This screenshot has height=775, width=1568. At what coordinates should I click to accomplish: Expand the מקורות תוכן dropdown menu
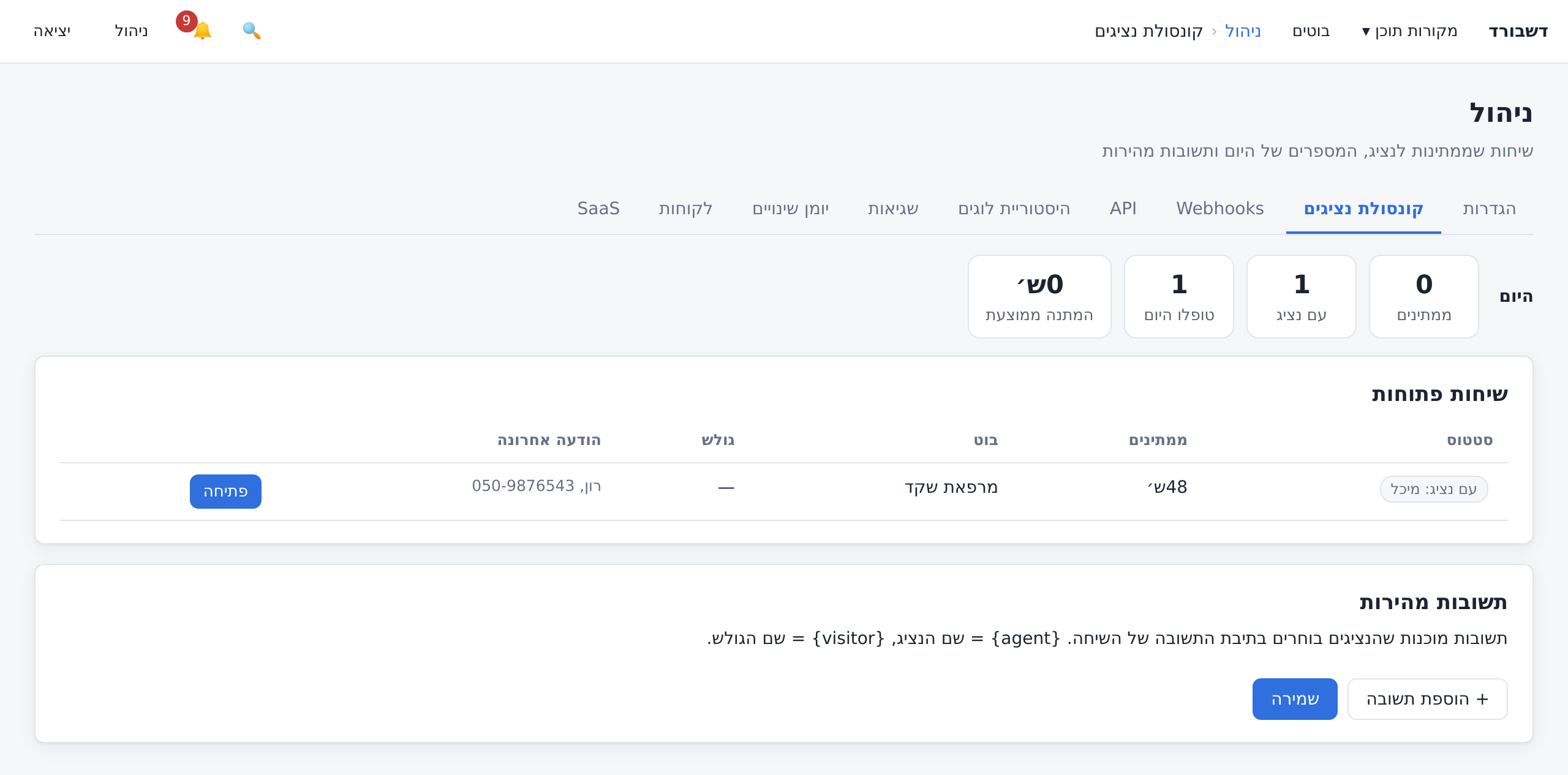pyautogui.click(x=1409, y=31)
